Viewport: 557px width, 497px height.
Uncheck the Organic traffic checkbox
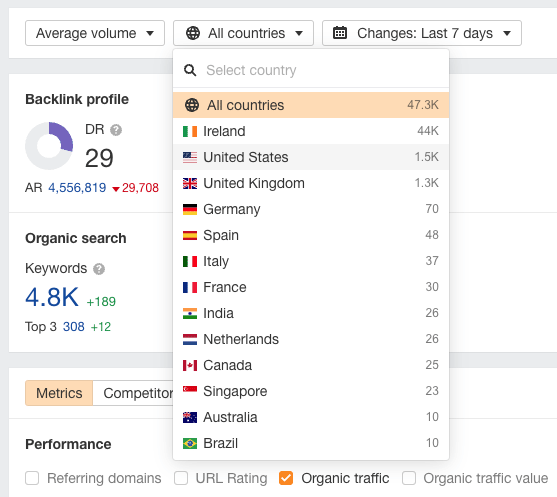click(286, 478)
